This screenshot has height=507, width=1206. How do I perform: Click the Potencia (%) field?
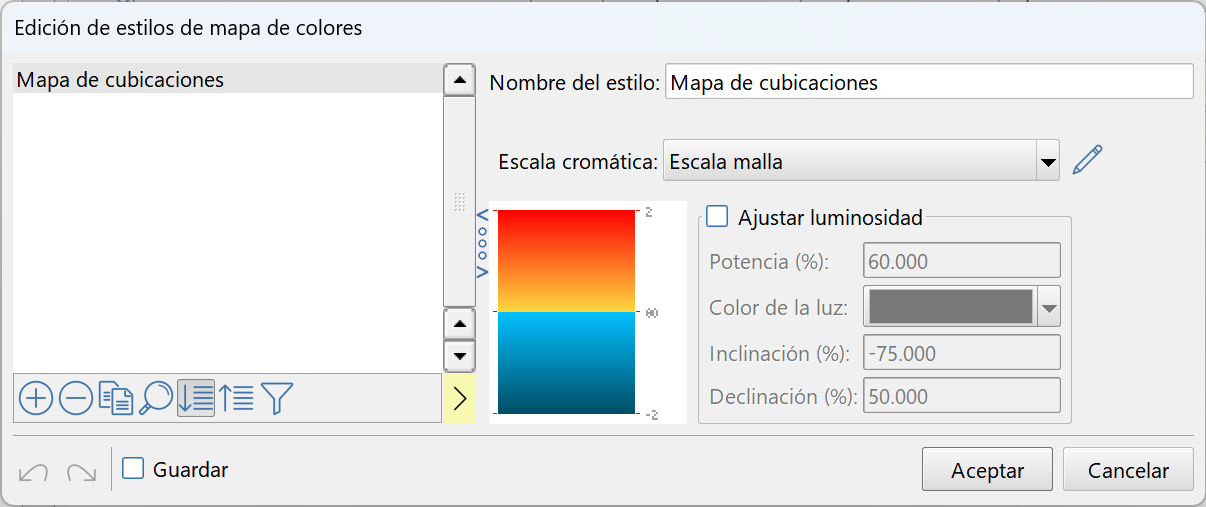[x=962, y=261]
